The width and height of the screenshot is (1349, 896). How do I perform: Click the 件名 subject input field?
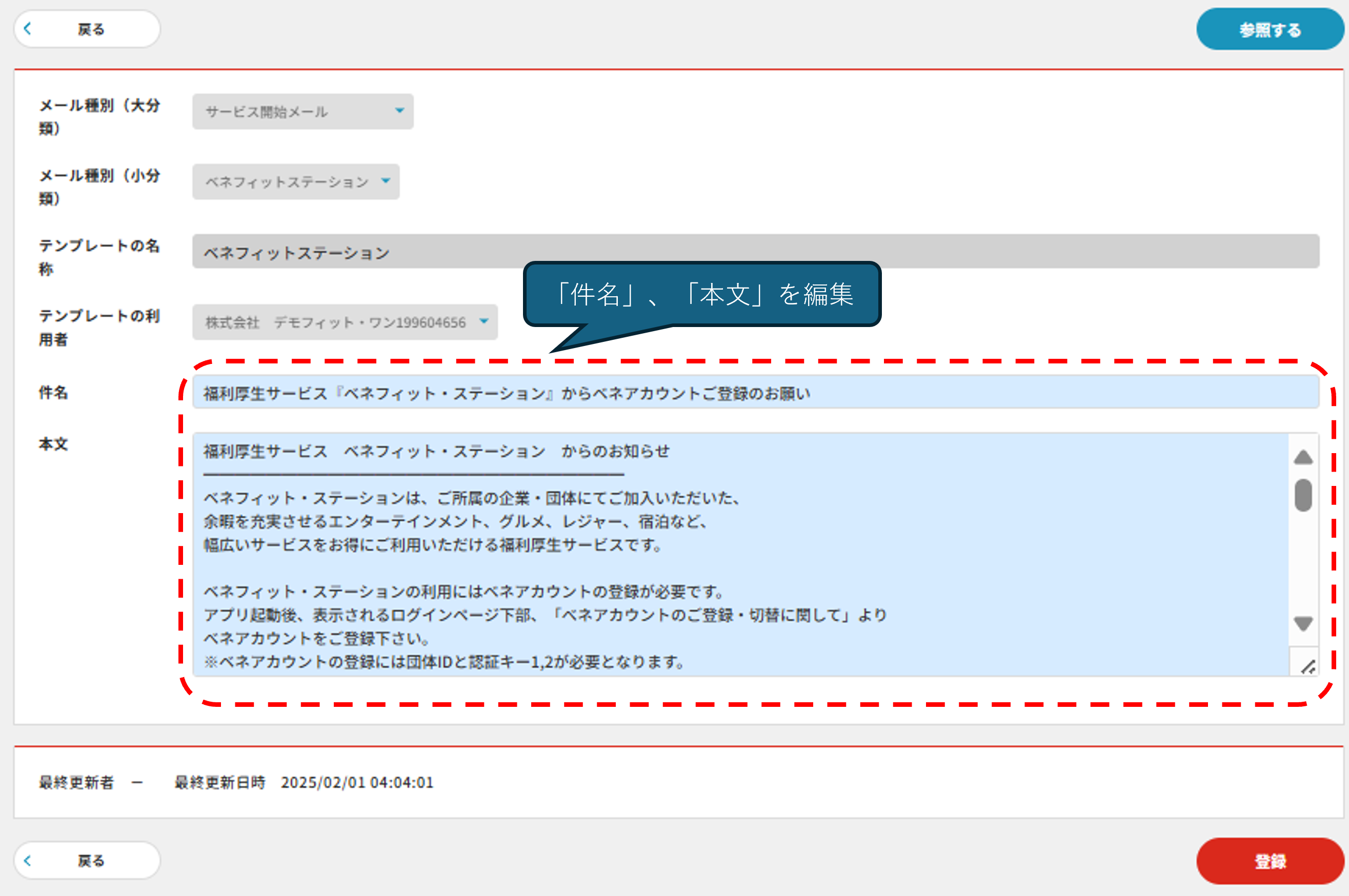756,393
